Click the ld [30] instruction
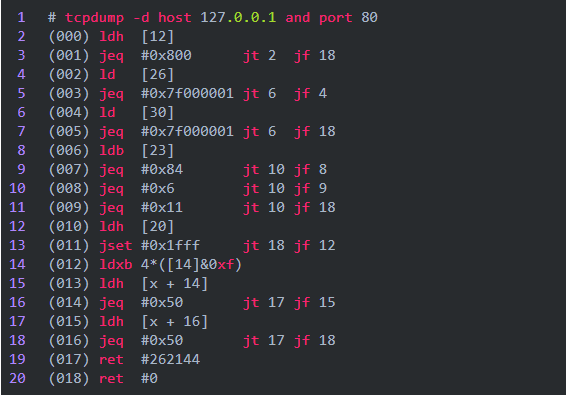This screenshot has width=566, height=396. coord(136,113)
